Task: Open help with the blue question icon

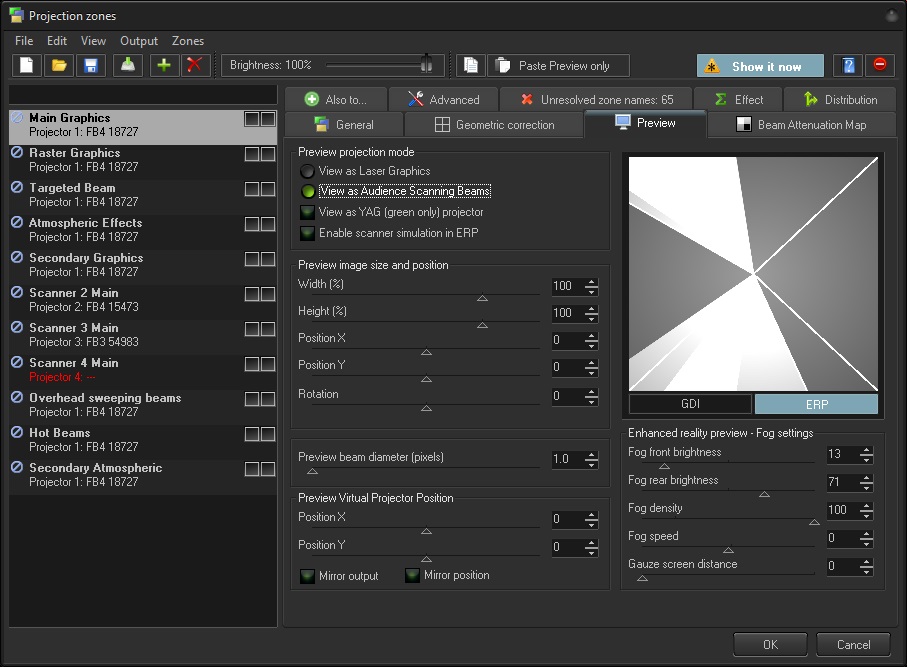Action: click(848, 66)
